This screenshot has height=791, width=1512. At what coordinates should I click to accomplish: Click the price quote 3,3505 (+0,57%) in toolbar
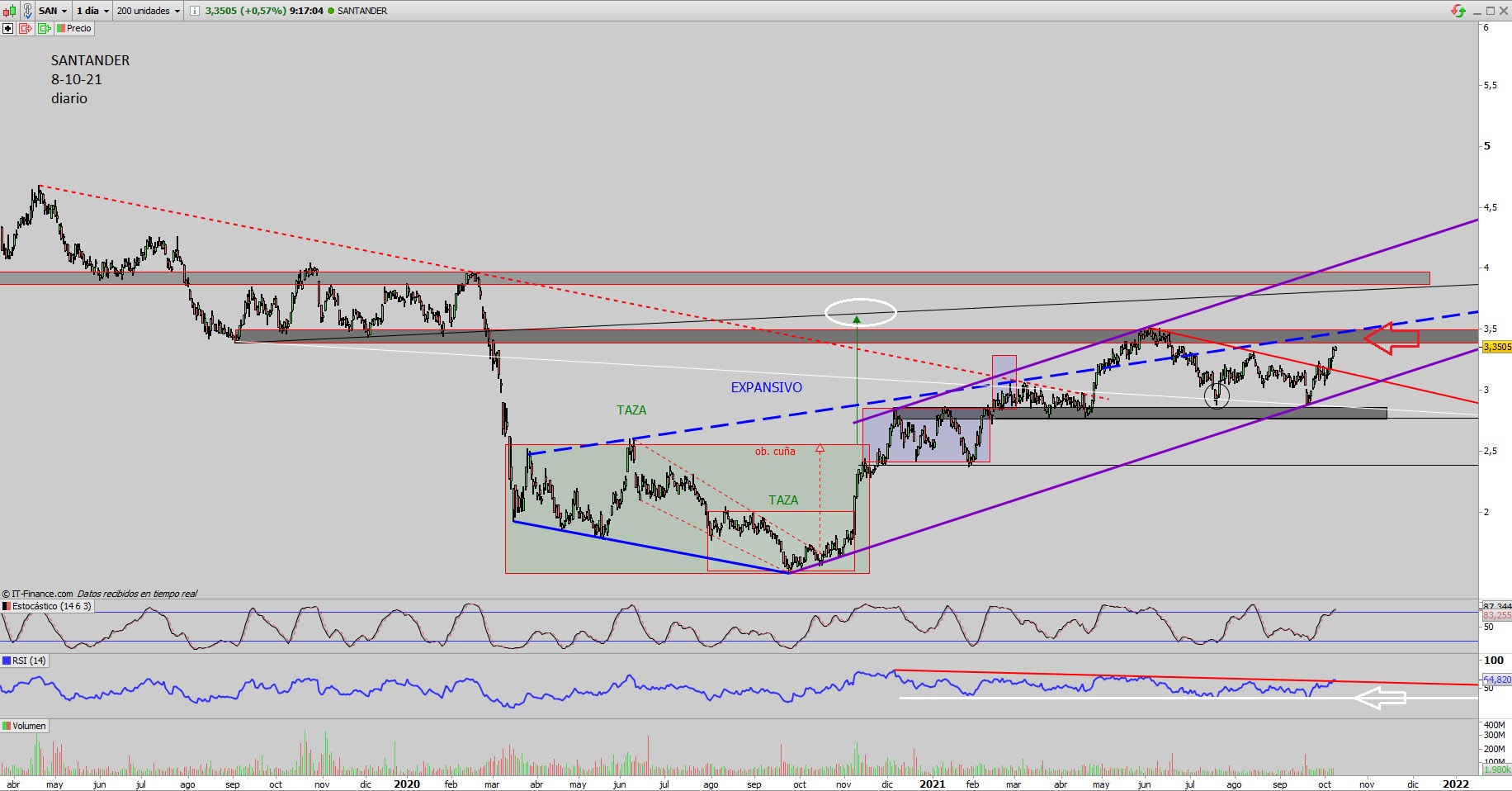coord(245,11)
